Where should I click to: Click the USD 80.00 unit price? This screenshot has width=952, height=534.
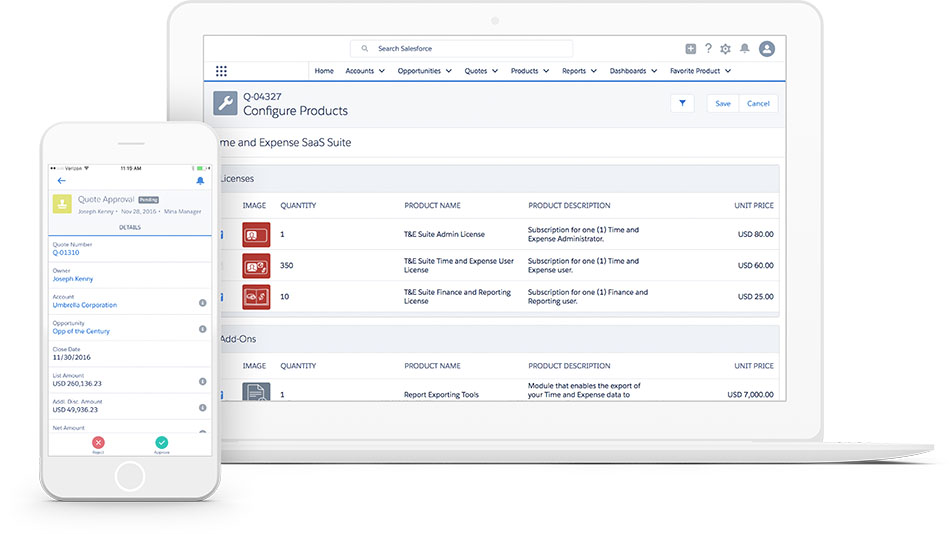pyautogui.click(x=755, y=234)
